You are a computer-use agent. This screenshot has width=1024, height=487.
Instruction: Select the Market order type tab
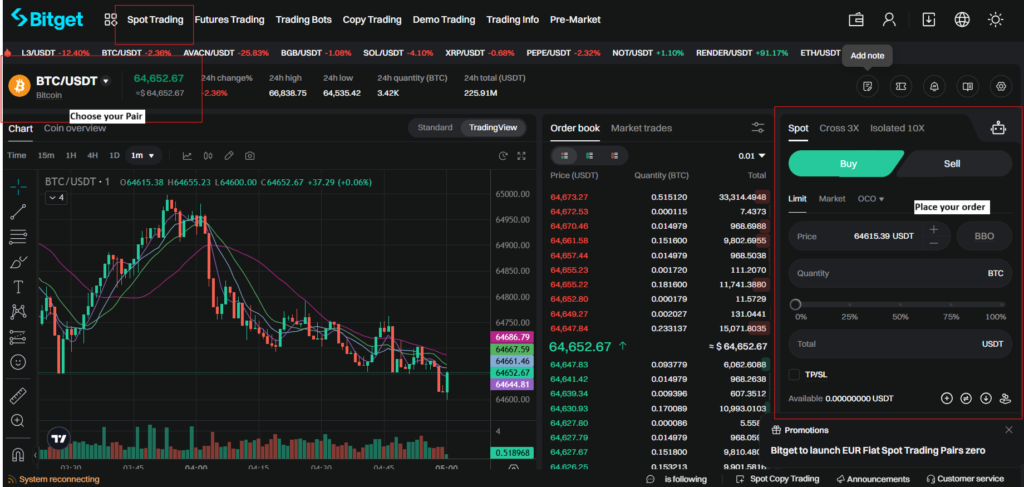[832, 198]
